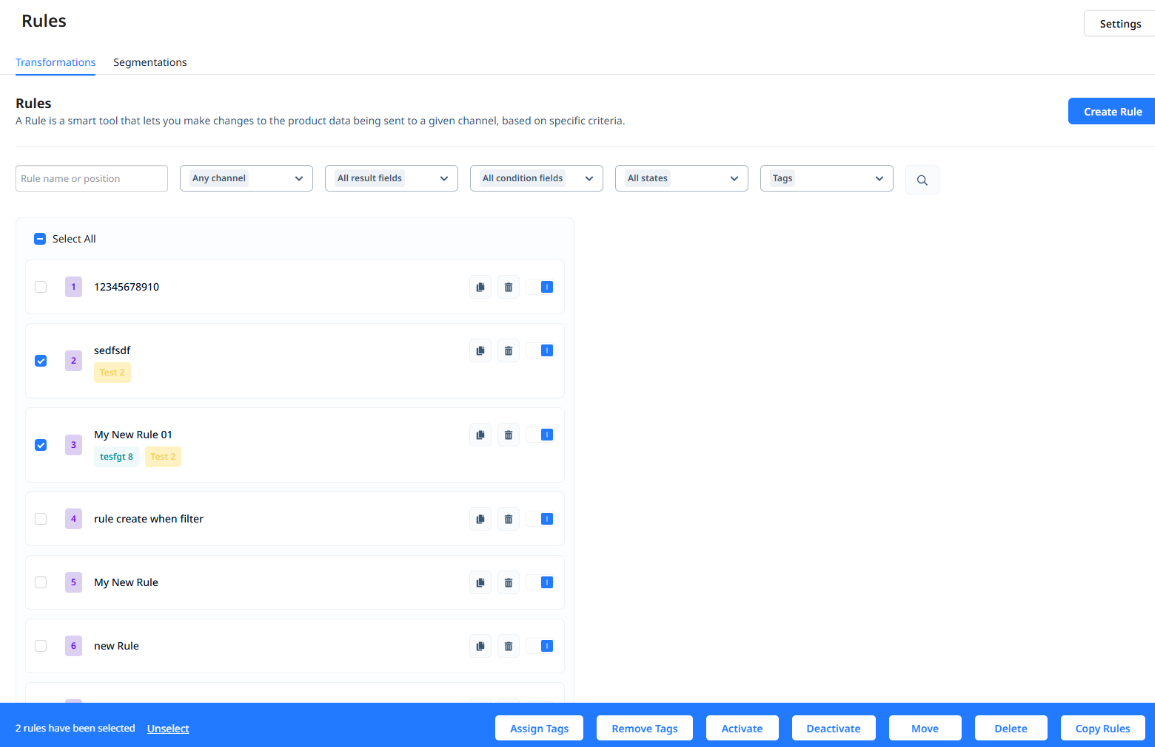Toggle the sedfsdf rule active switch

coord(540,351)
